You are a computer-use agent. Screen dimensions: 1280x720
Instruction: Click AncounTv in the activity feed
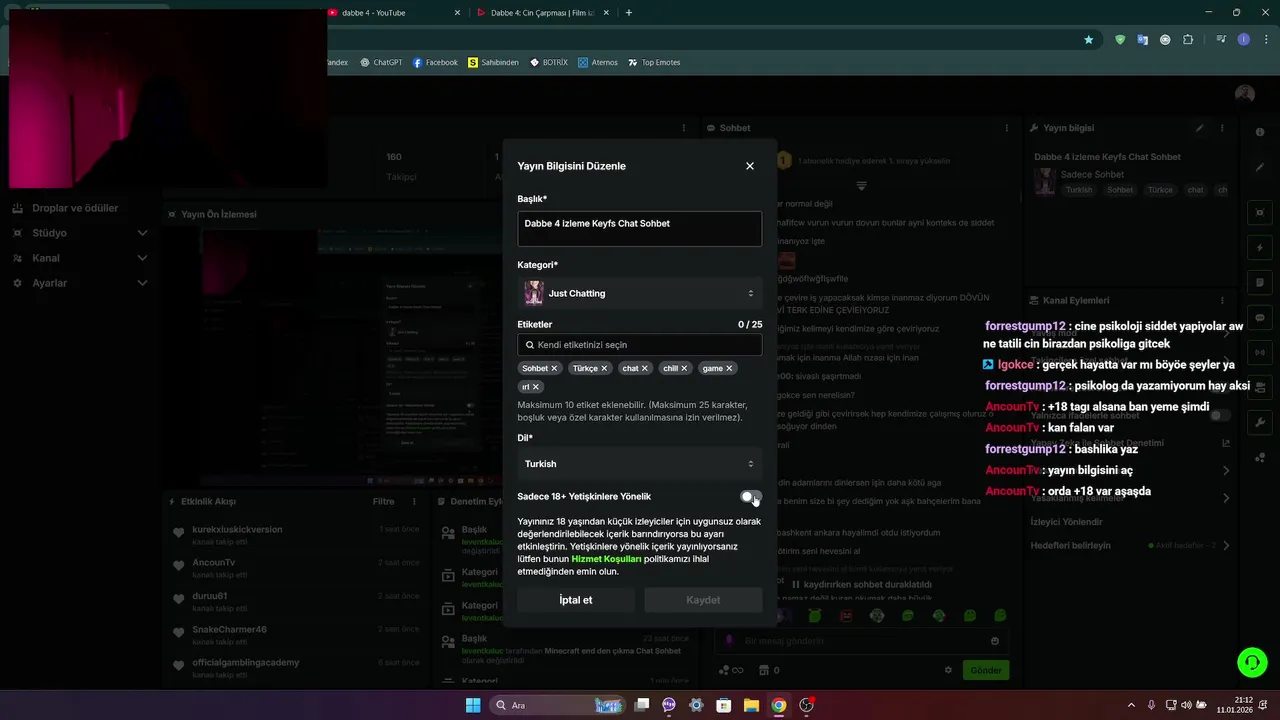click(x=213, y=563)
